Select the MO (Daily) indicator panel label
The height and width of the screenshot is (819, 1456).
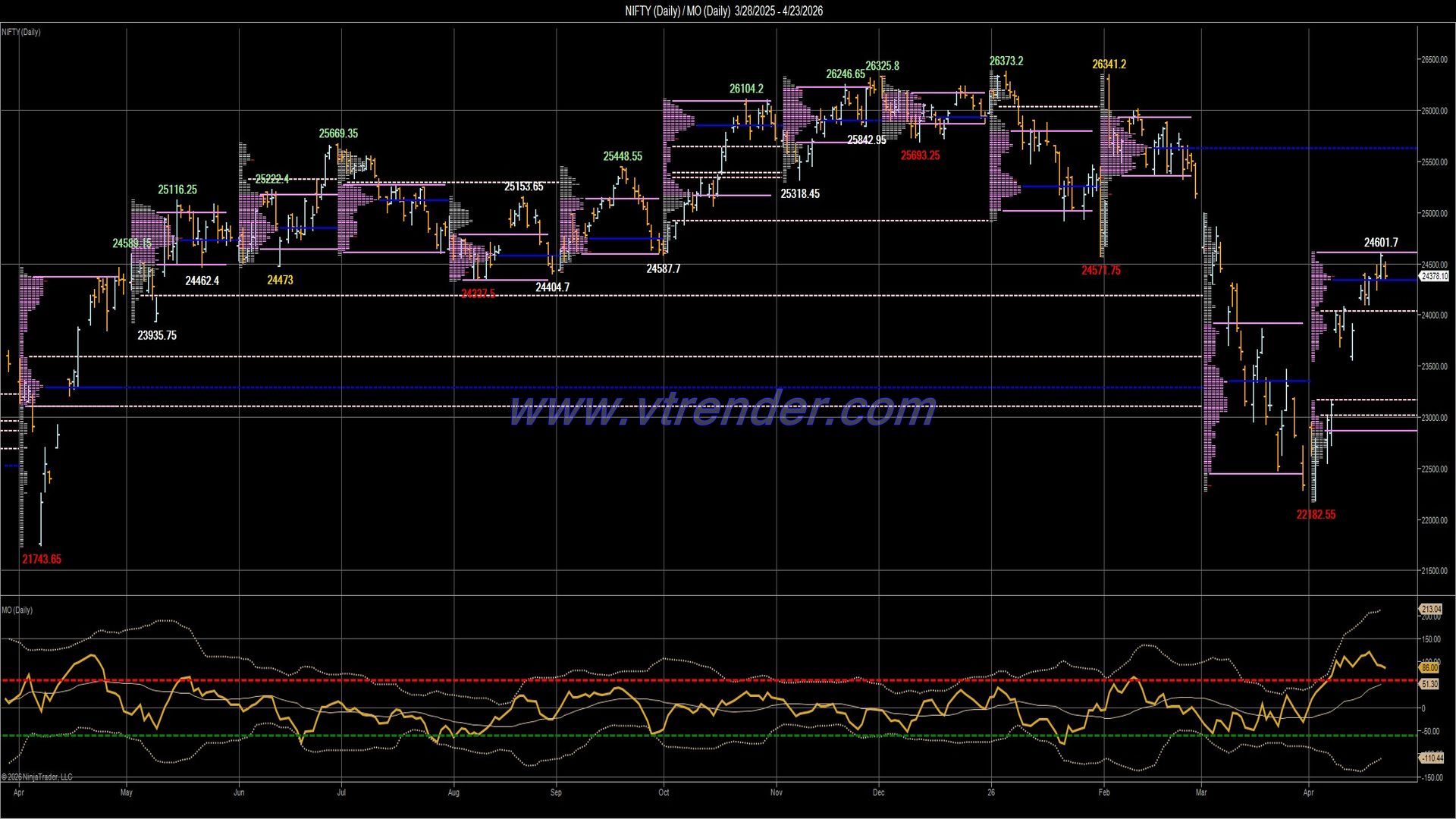tap(15, 609)
